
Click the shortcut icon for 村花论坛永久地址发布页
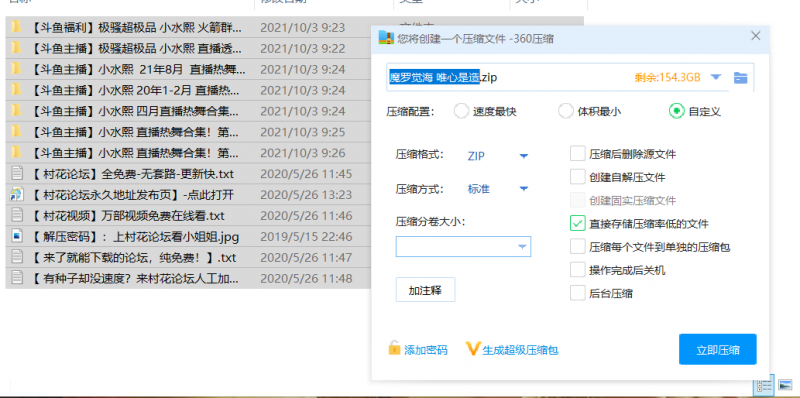(17, 194)
